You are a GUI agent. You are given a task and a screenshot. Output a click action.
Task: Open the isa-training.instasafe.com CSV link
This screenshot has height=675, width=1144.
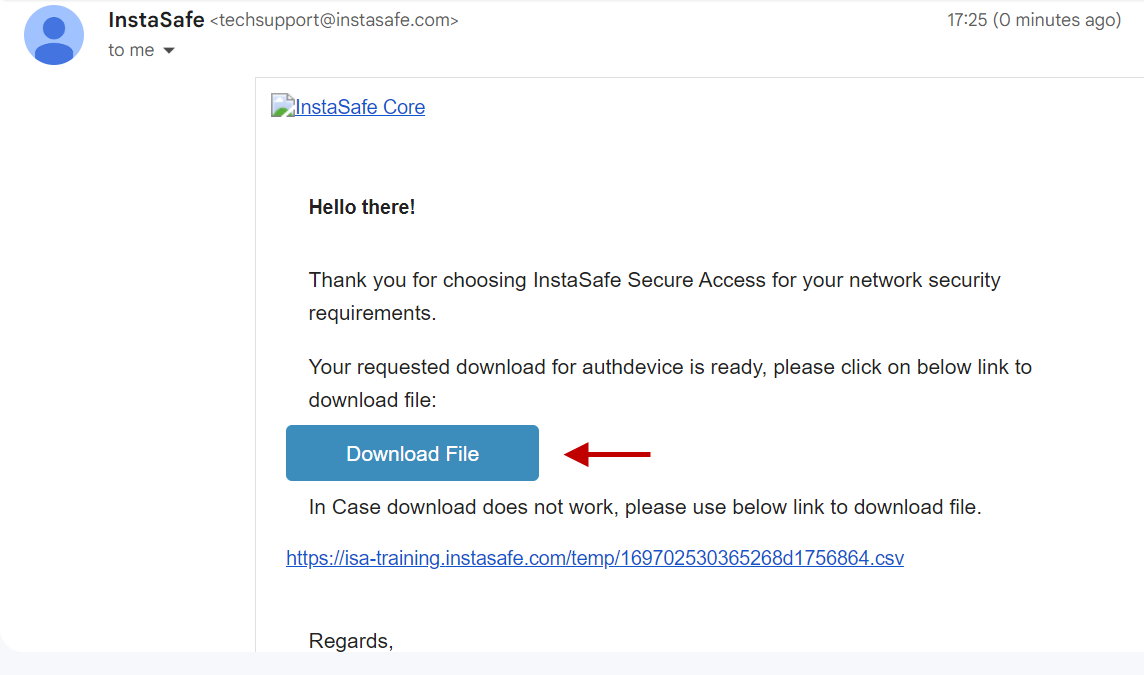click(x=594, y=558)
